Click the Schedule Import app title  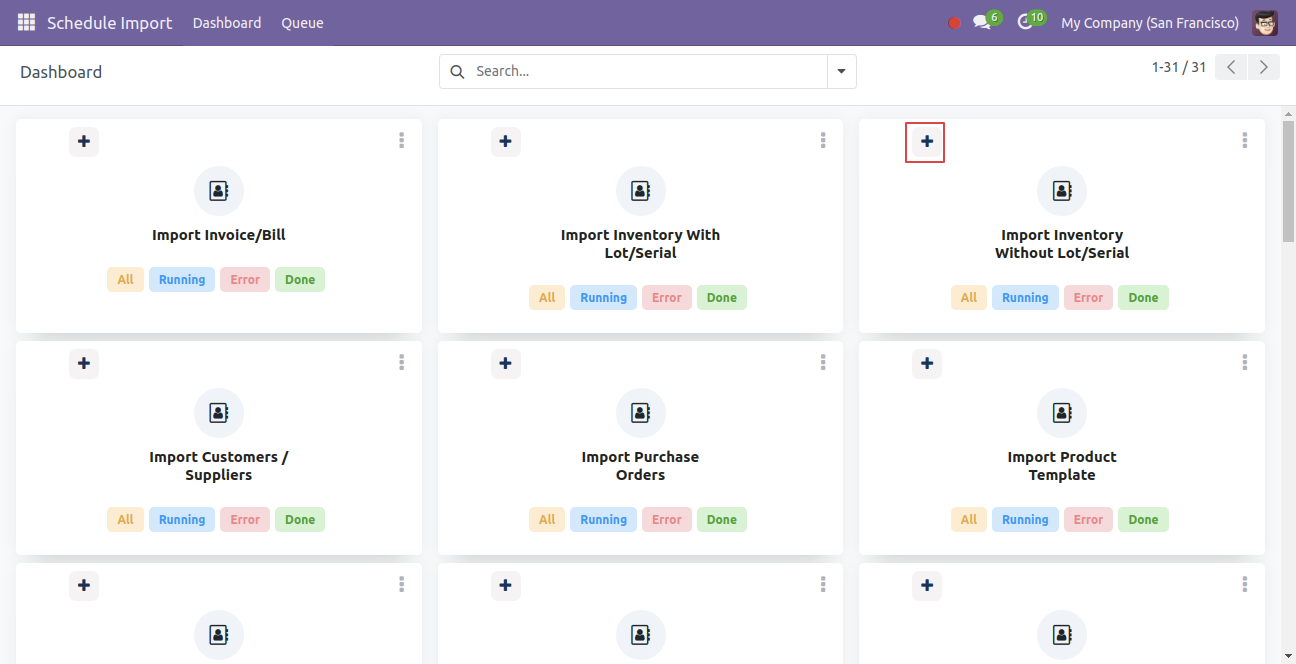[x=110, y=23]
